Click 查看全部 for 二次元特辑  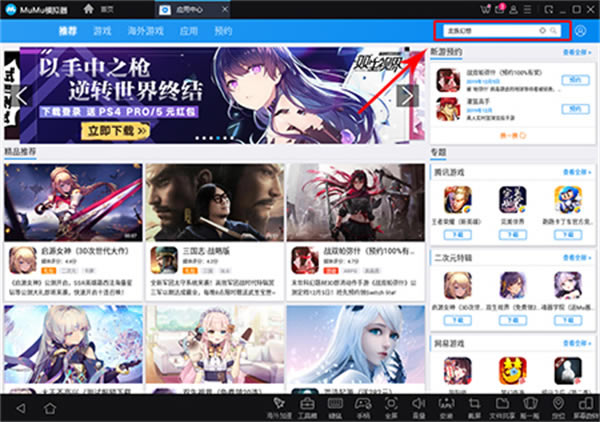click(x=577, y=258)
